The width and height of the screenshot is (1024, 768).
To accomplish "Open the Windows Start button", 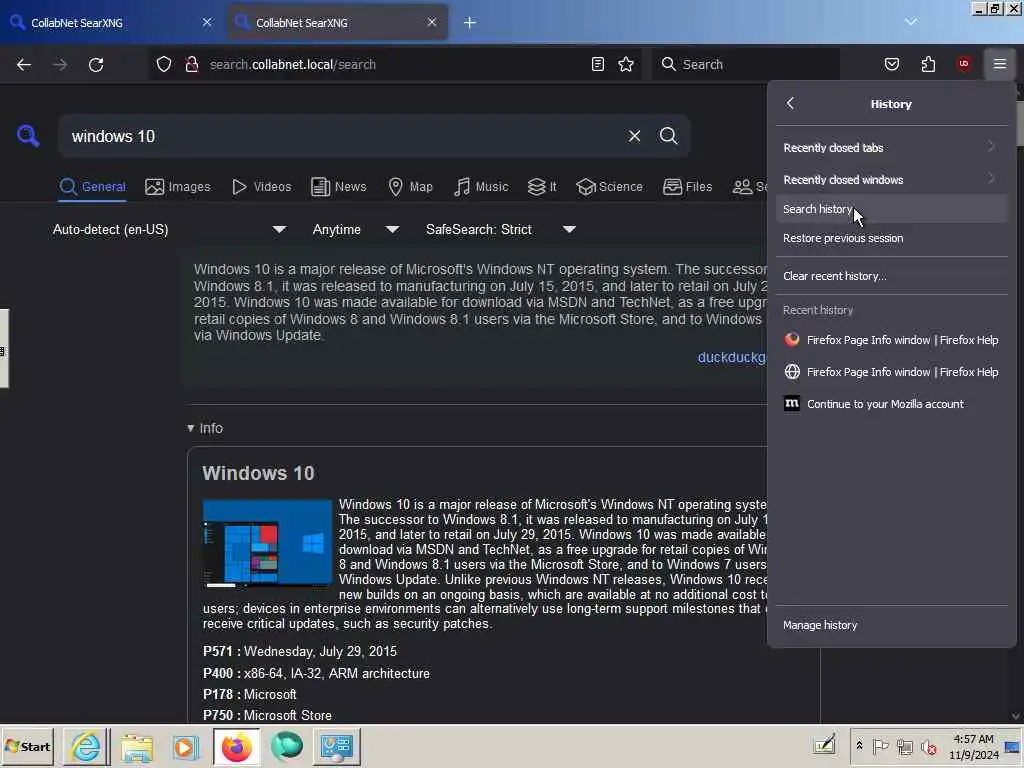I will pos(27,746).
